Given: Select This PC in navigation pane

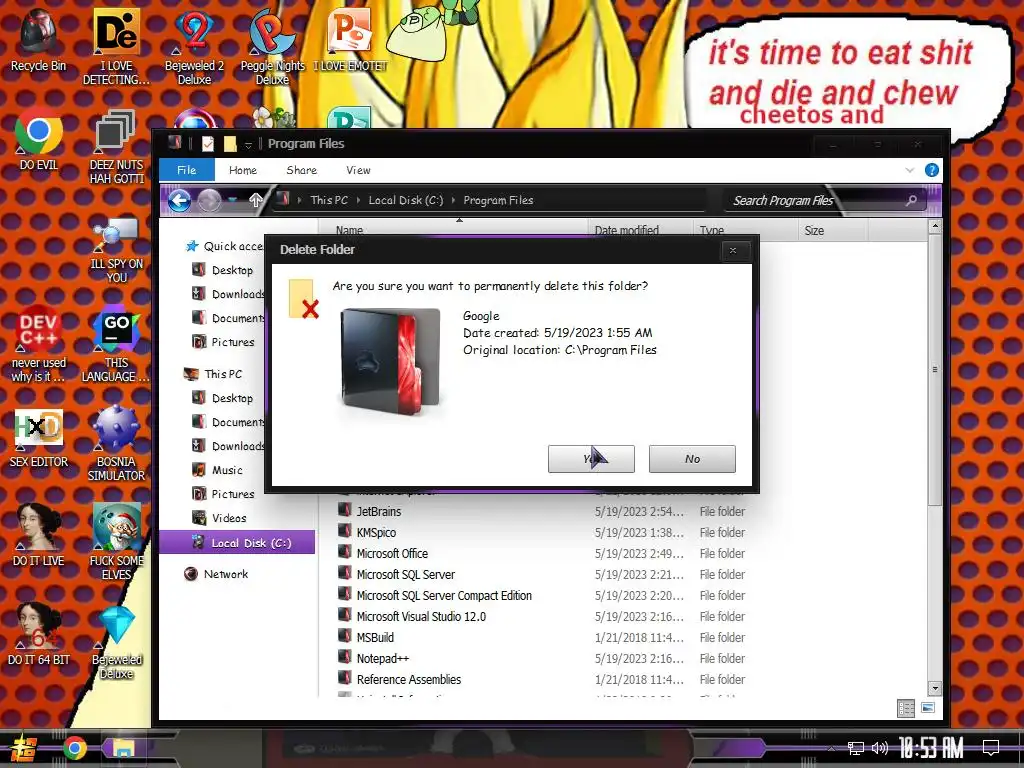Looking at the screenshot, I should 214,374.
